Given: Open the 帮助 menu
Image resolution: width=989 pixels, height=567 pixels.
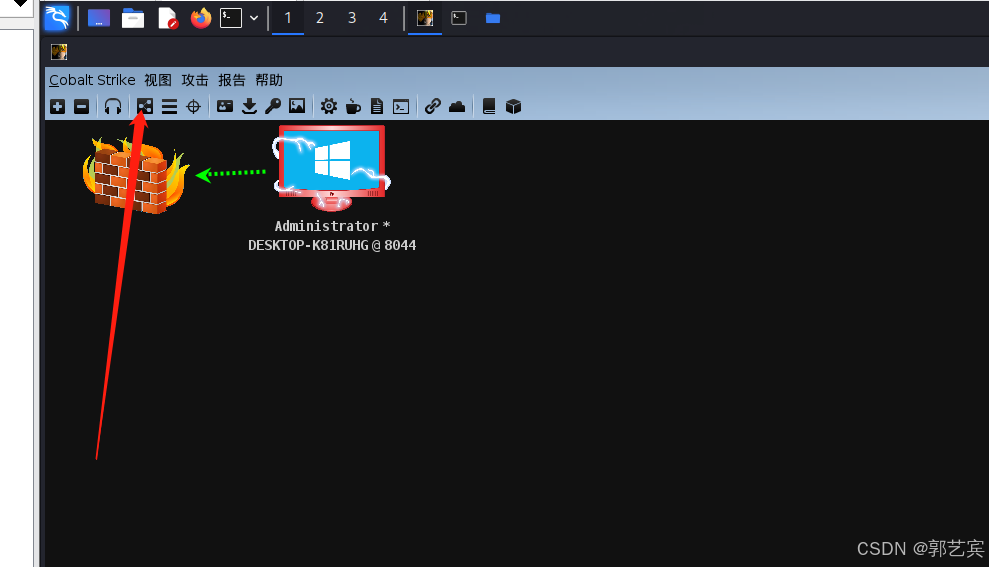Looking at the screenshot, I should (x=269, y=80).
